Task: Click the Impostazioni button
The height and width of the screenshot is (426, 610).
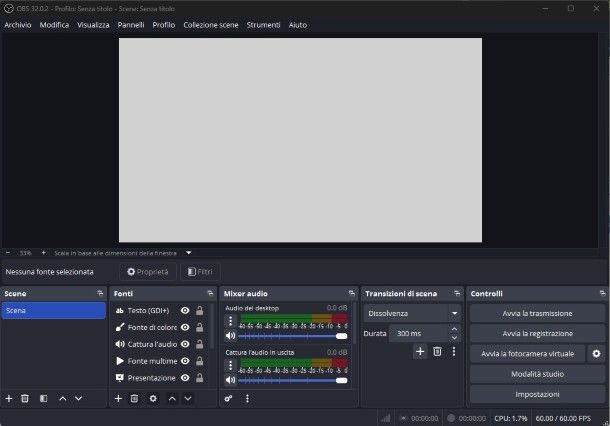Action: click(537, 394)
